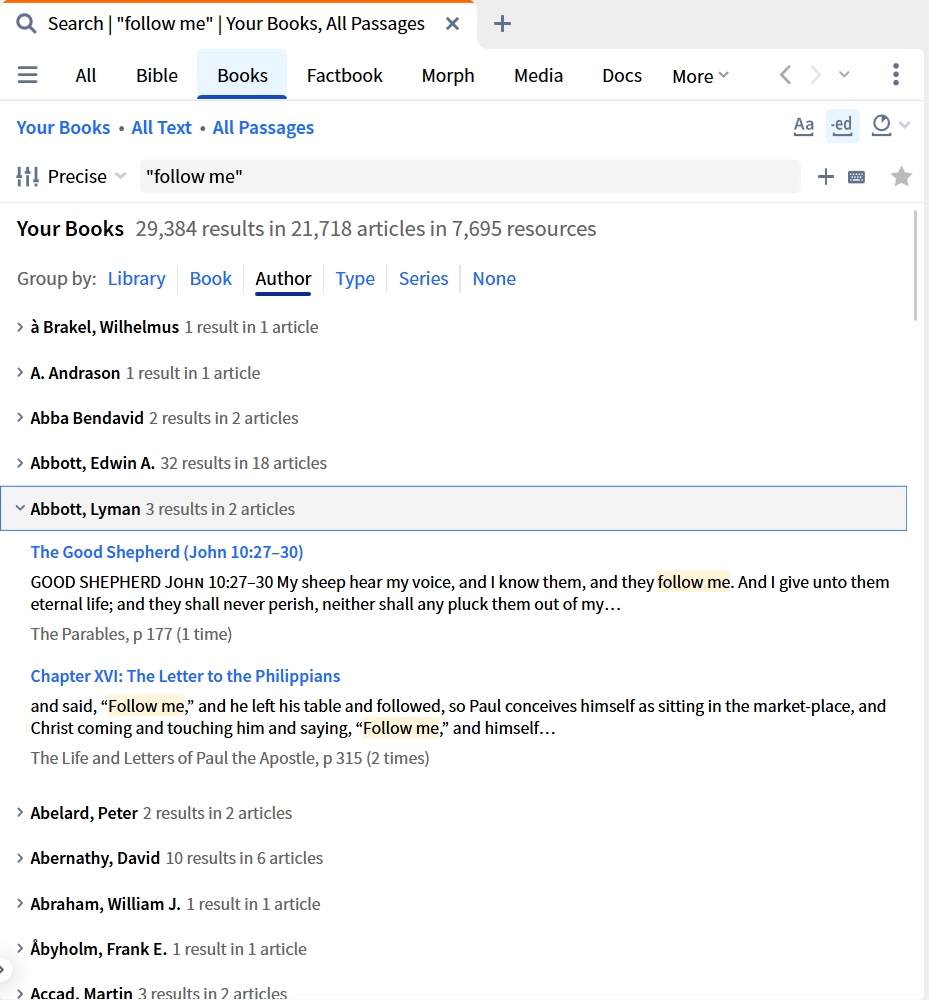Group results by Library
This screenshot has width=929, height=1000.
(136, 279)
